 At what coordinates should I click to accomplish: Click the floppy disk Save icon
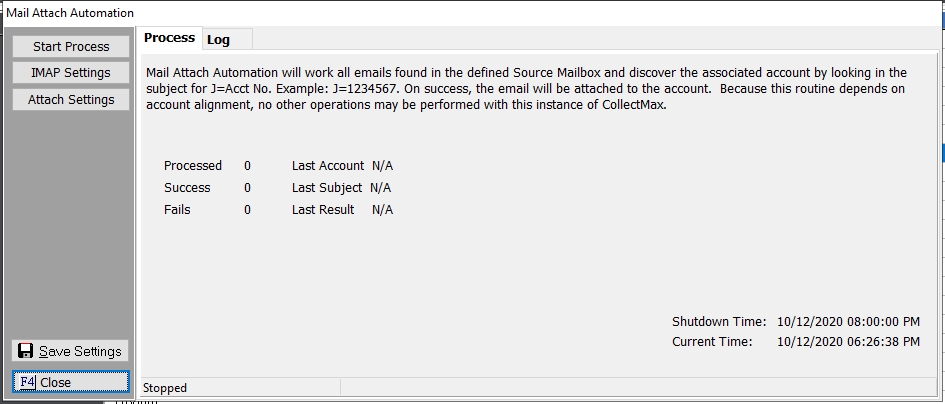click(x=25, y=351)
